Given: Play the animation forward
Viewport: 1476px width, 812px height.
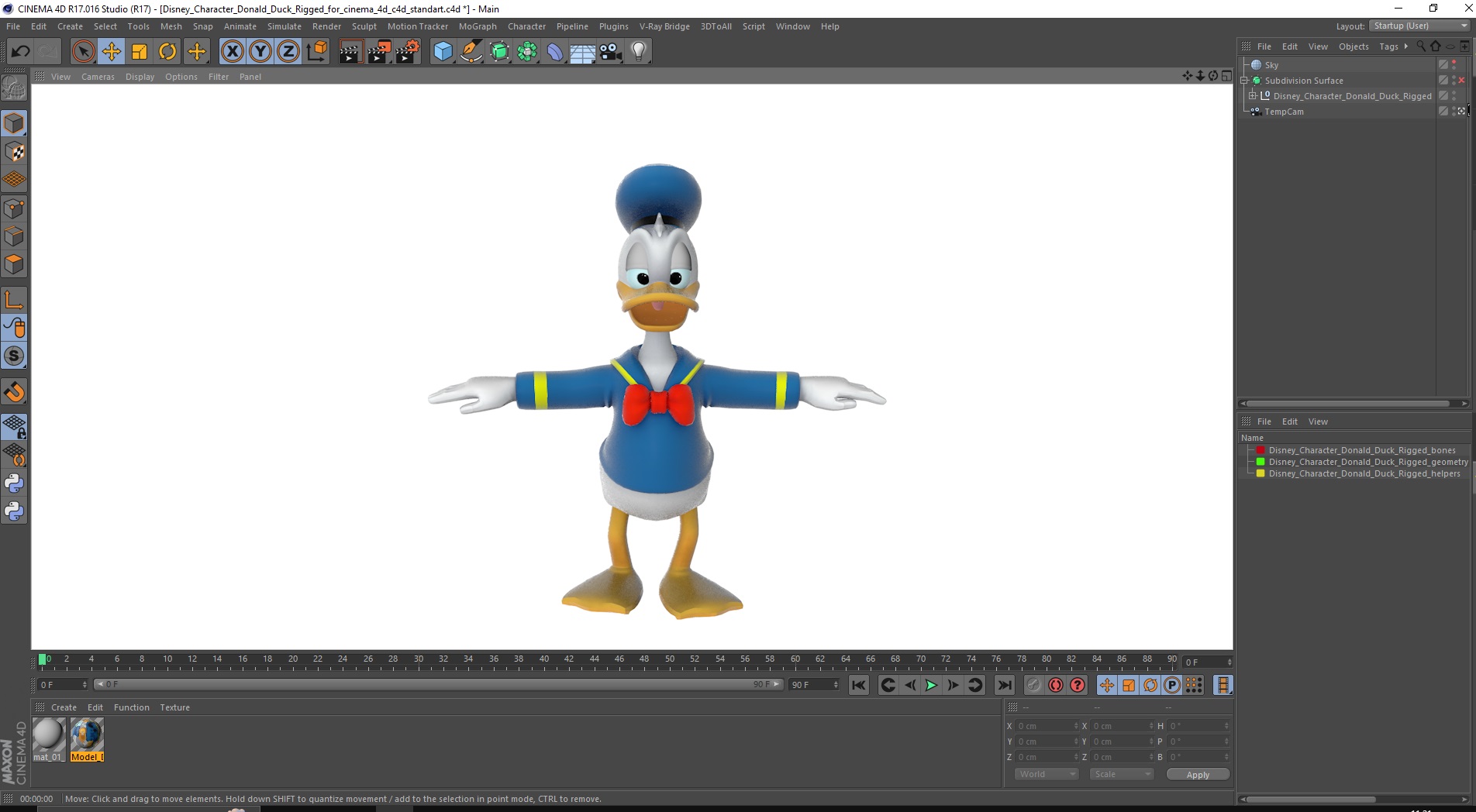Looking at the screenshot, I should point(931,685).
